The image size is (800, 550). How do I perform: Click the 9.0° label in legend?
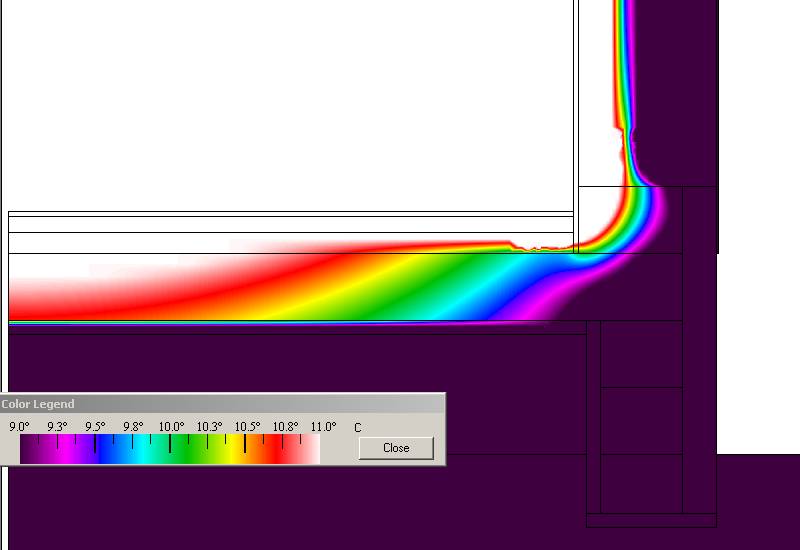point(19,427)
